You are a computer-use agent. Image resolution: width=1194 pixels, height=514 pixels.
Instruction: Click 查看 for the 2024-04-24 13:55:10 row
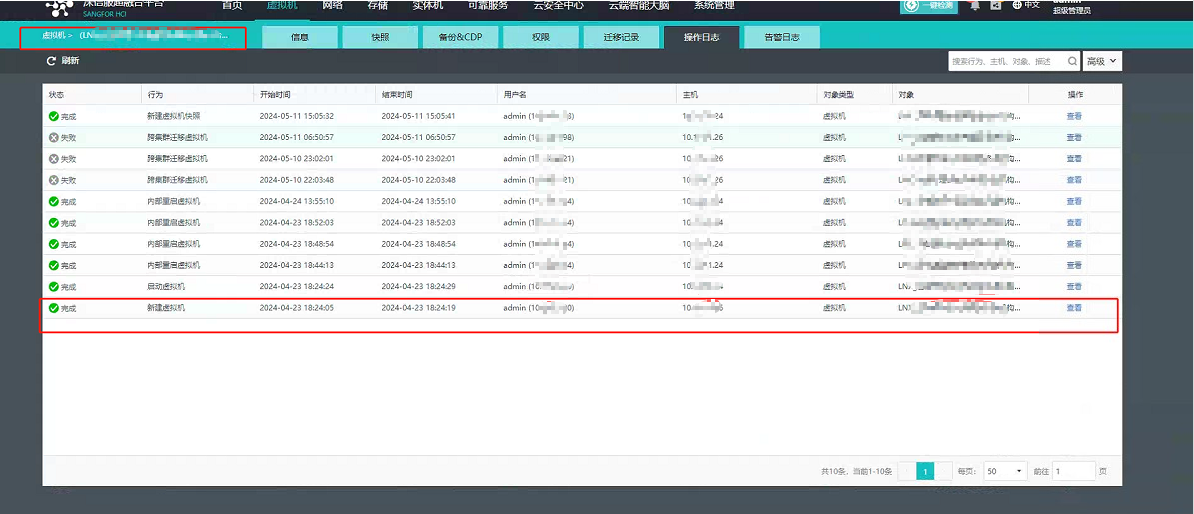tap(1074, 202)
